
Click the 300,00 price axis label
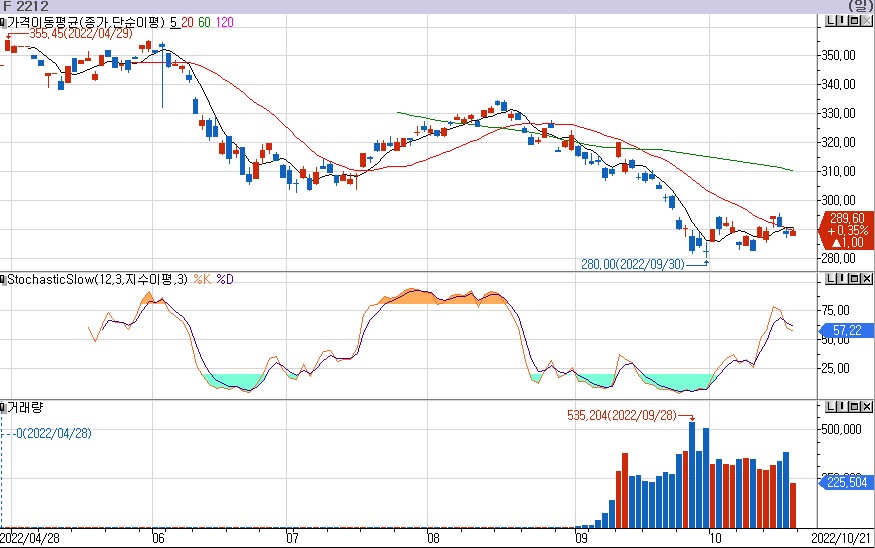[839, 200]
